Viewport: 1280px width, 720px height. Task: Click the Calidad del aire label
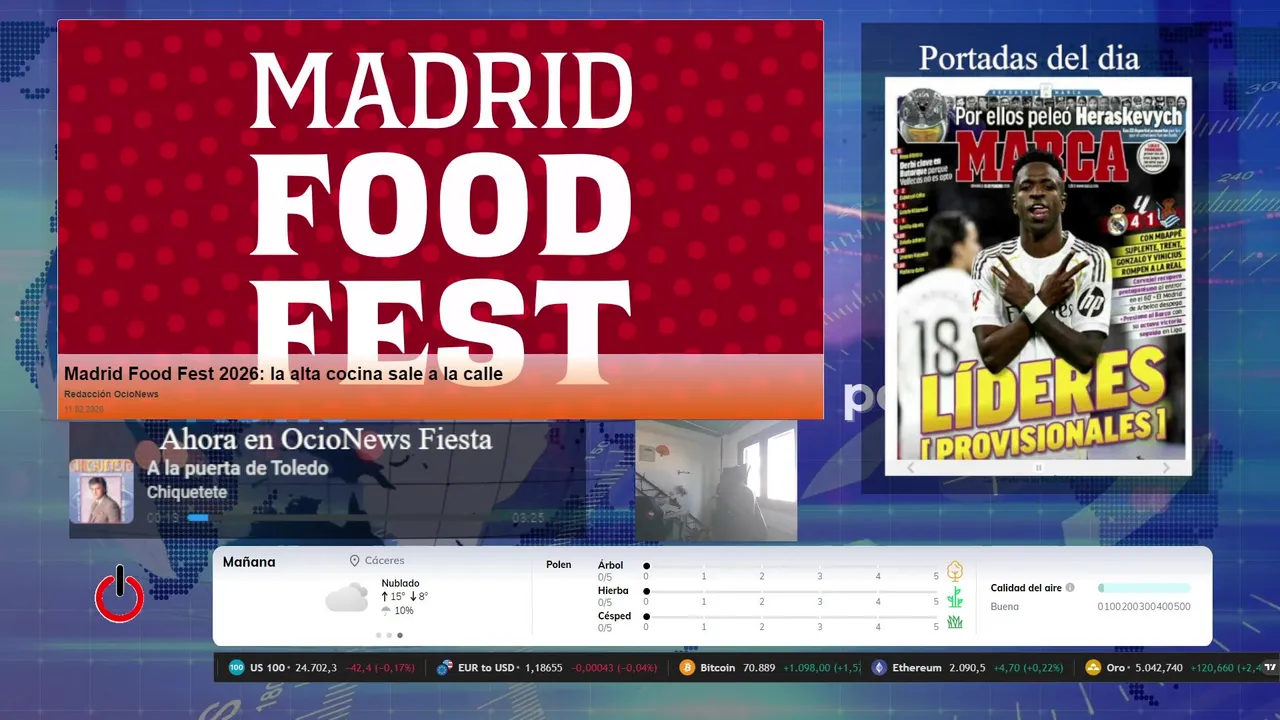coord(1026,588)
